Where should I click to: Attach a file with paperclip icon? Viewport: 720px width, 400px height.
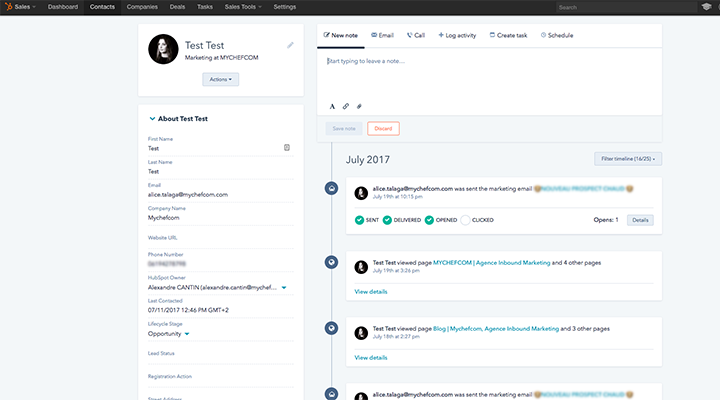coord(359,106)
